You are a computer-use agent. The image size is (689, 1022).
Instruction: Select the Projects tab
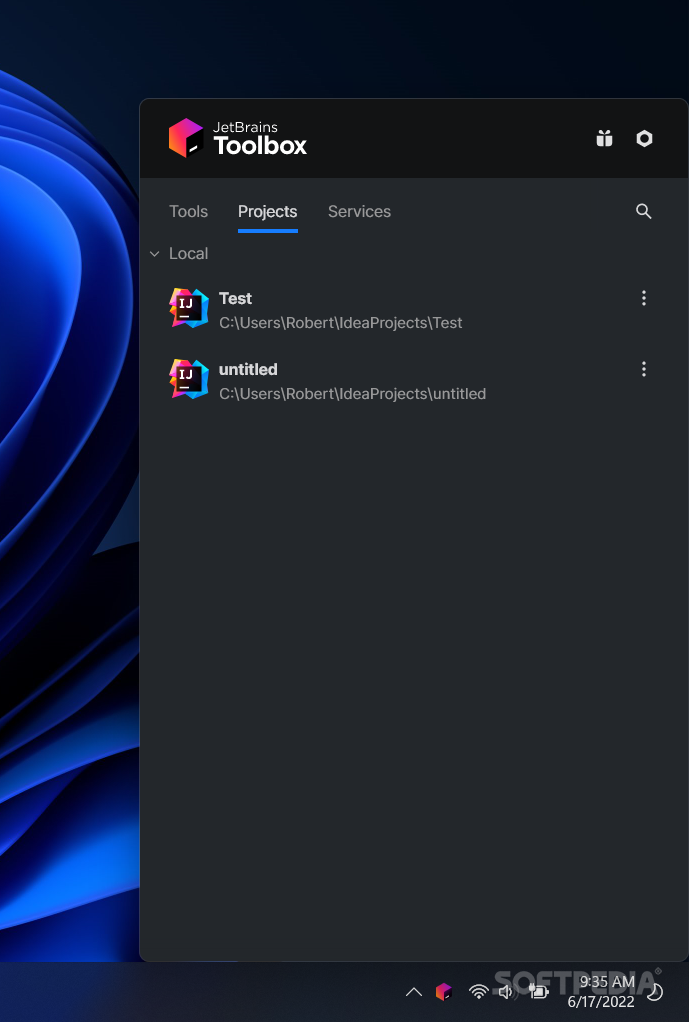pos(267,211)
